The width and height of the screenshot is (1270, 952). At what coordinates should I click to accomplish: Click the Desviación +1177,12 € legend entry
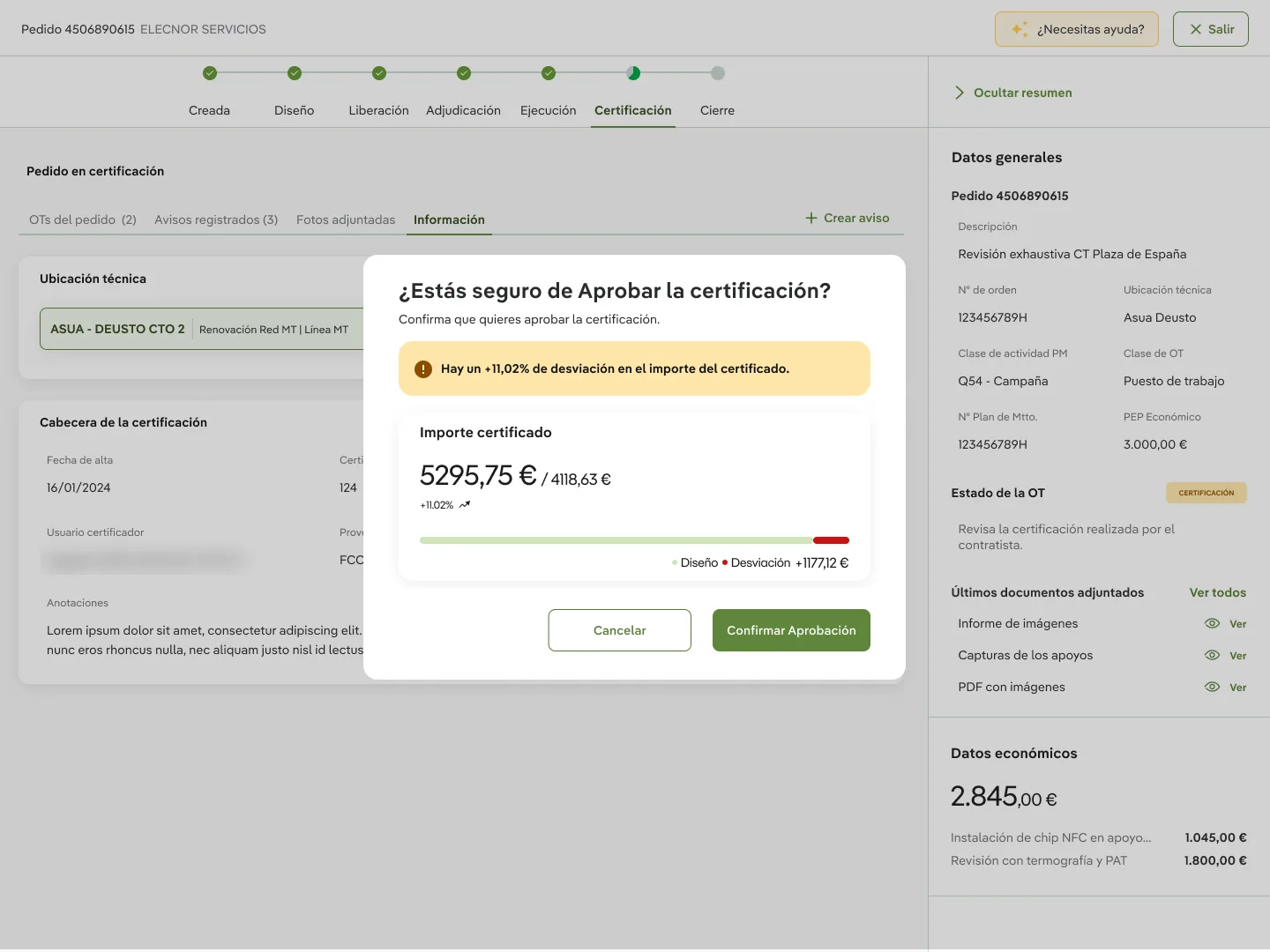click(x=785, y=562)
